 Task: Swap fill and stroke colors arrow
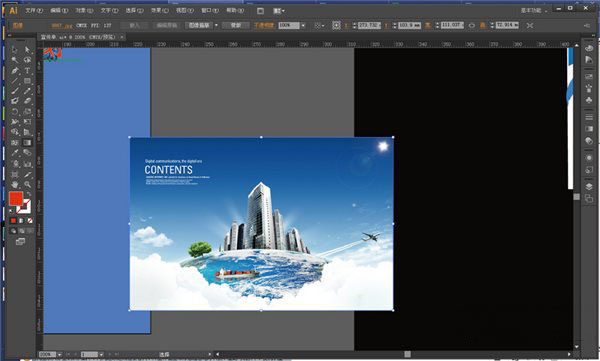(29, 194)
